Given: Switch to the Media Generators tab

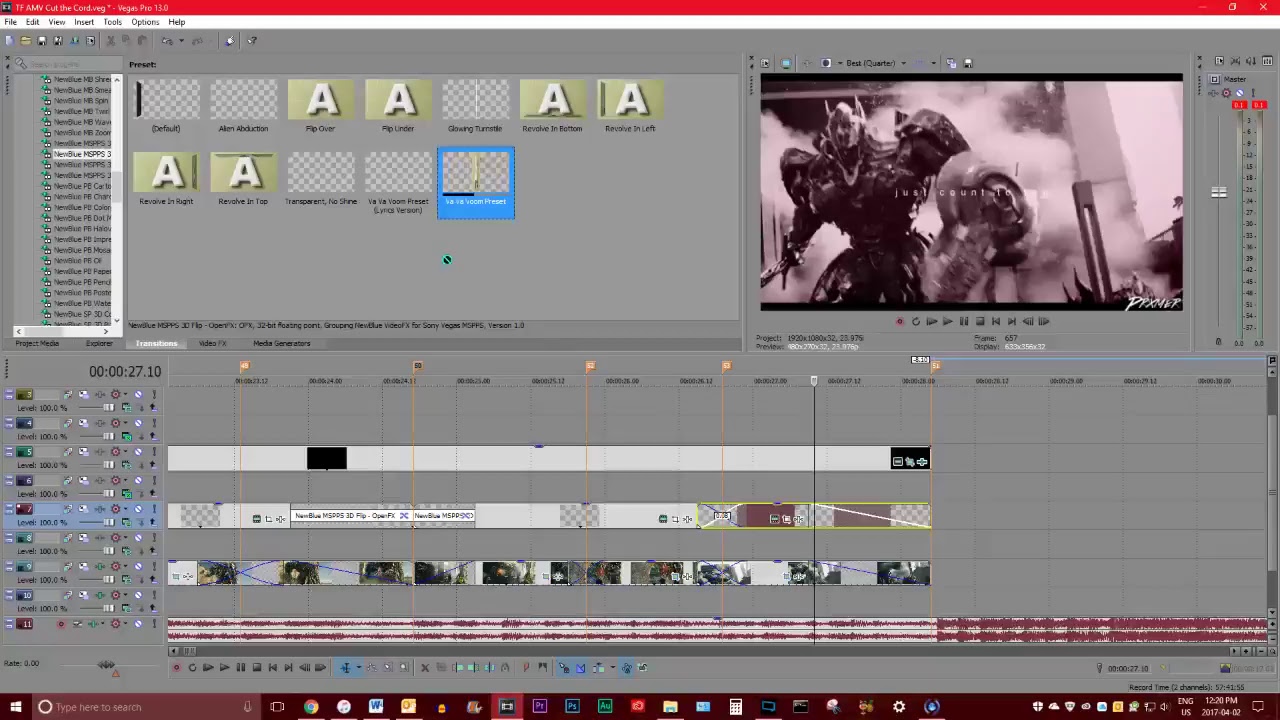Looking at the screenshot, I should pyautogui.click(x=281, y=343).
